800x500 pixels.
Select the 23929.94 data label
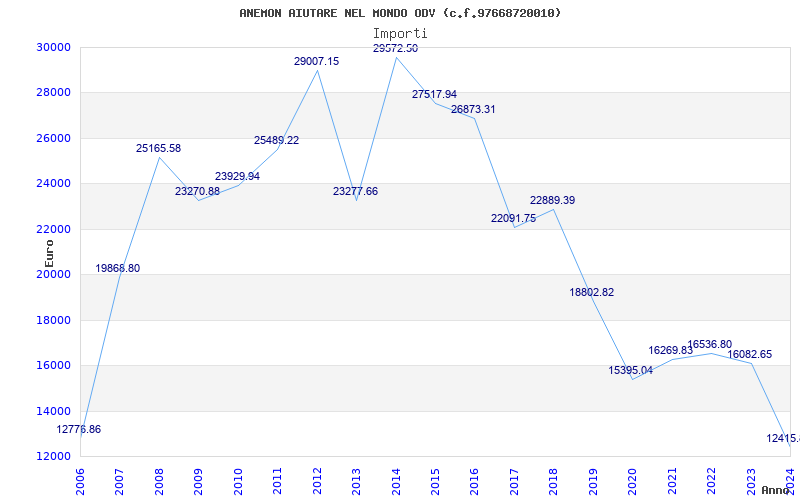(x=237, y=176)
